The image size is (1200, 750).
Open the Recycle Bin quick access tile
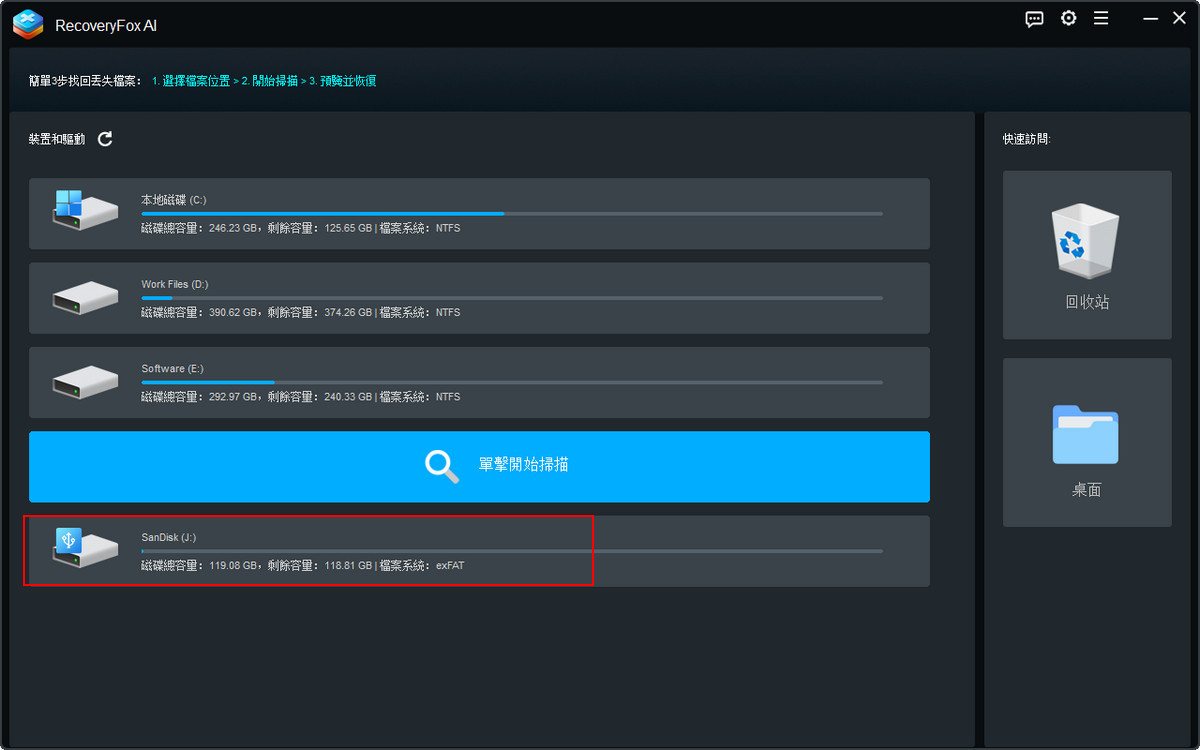[1087, 255]
